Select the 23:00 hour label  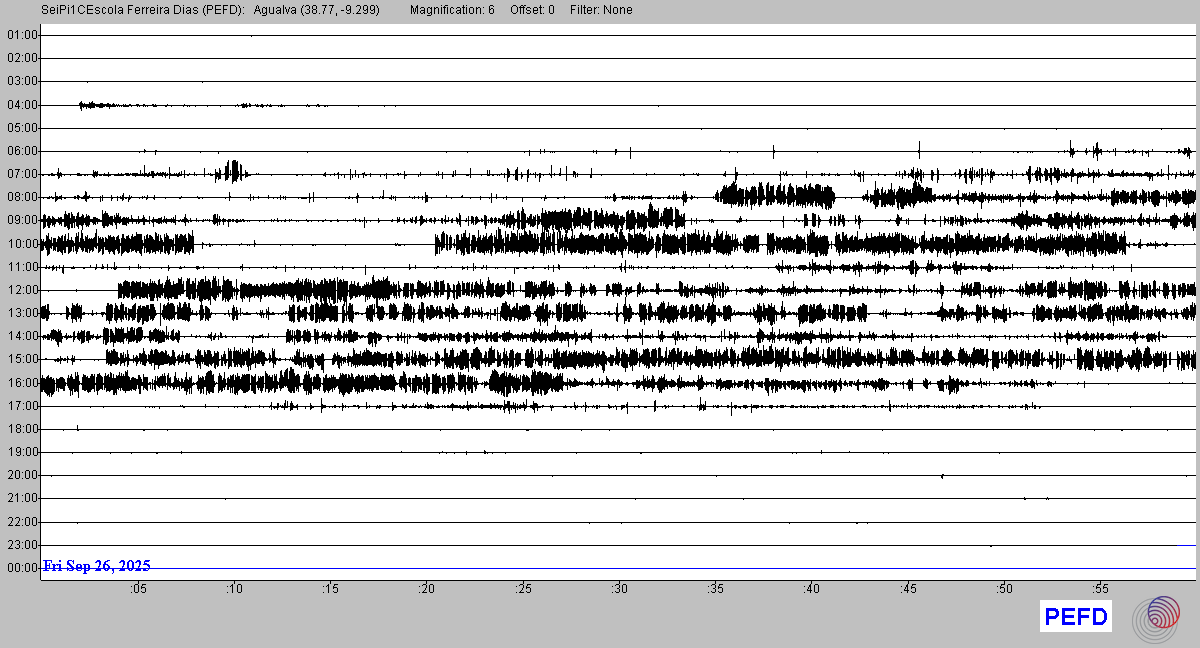(x=21, y=545)
